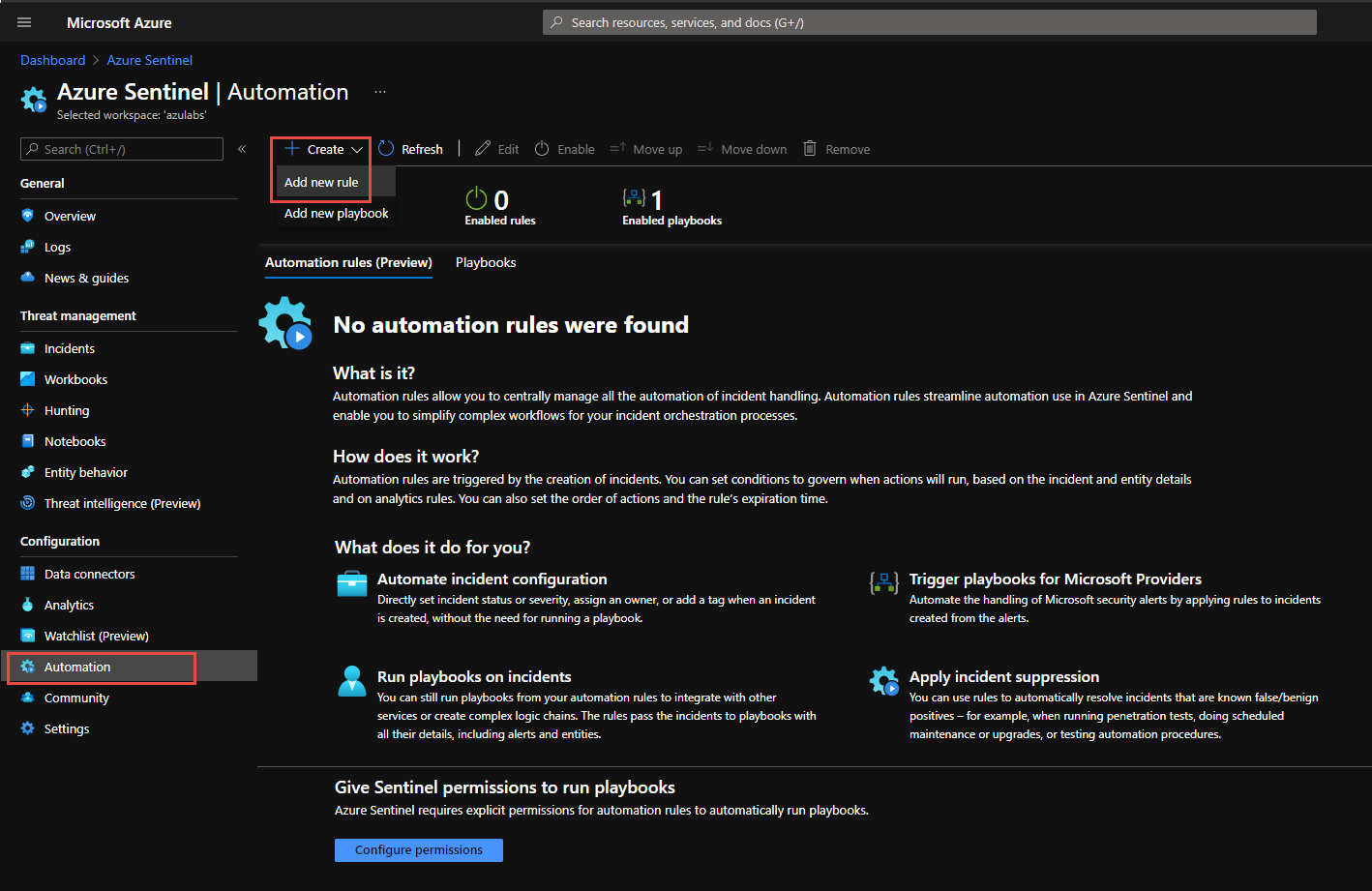Viewport: 1372px width, 891px height.
Task: Go to Dashboard breadcrumb link
Action: 53,60
